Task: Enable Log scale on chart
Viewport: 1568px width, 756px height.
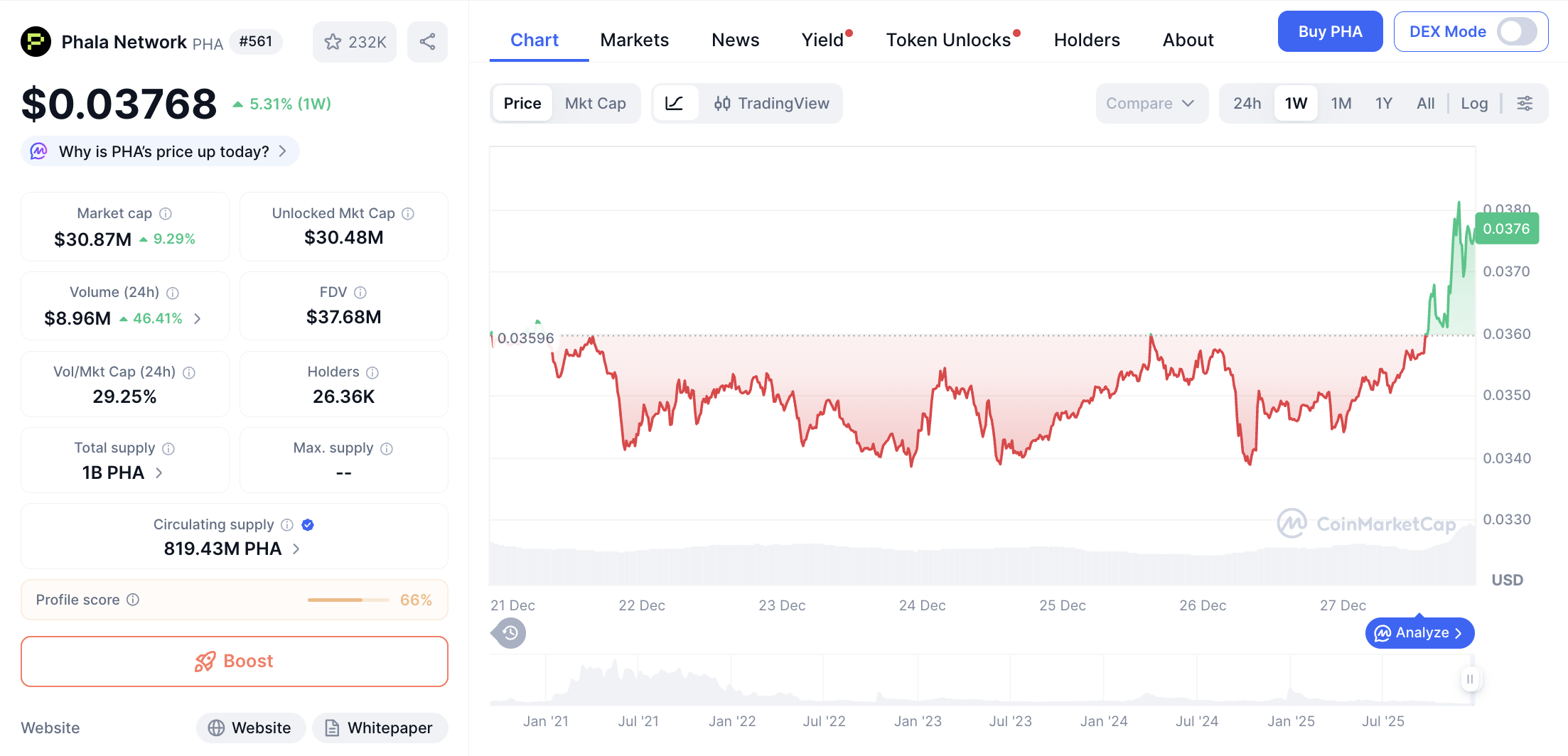Action: pos(1473,104)
